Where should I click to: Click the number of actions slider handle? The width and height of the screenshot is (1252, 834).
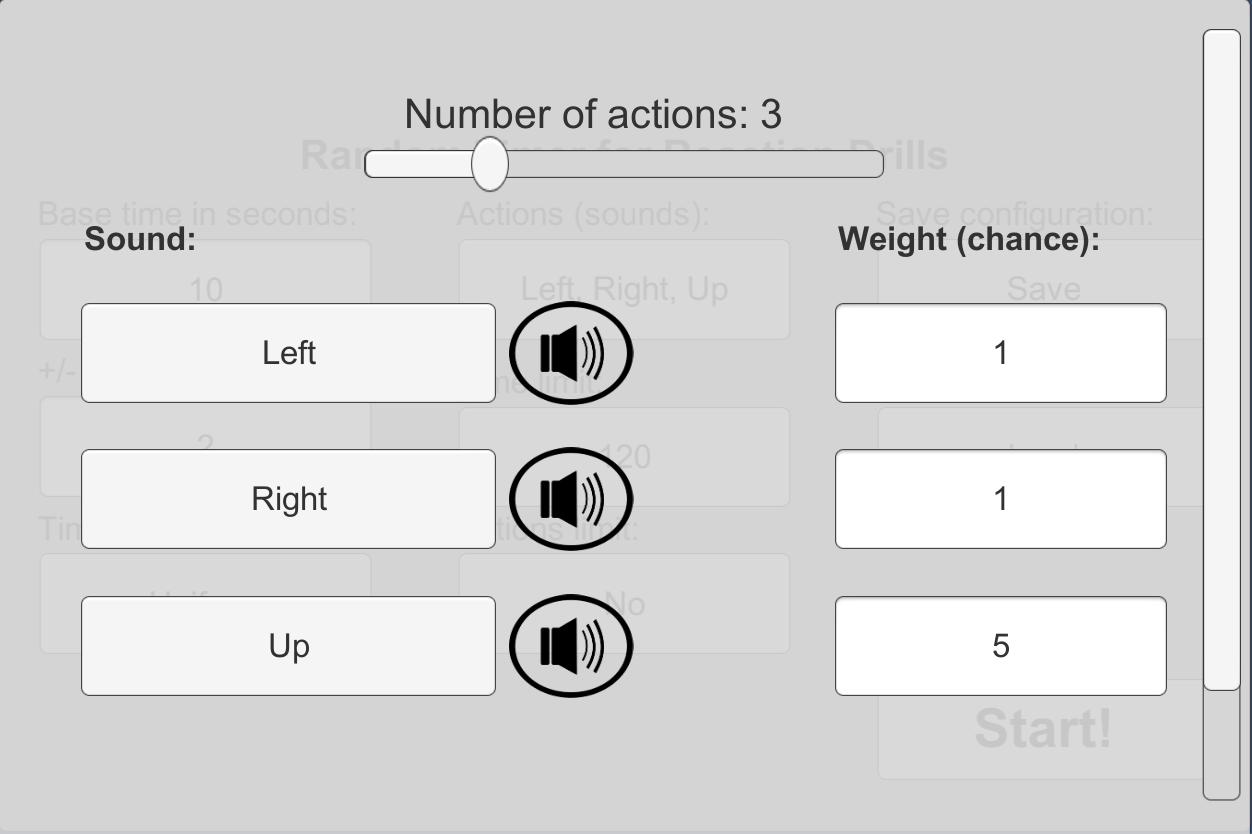[489, 164]
